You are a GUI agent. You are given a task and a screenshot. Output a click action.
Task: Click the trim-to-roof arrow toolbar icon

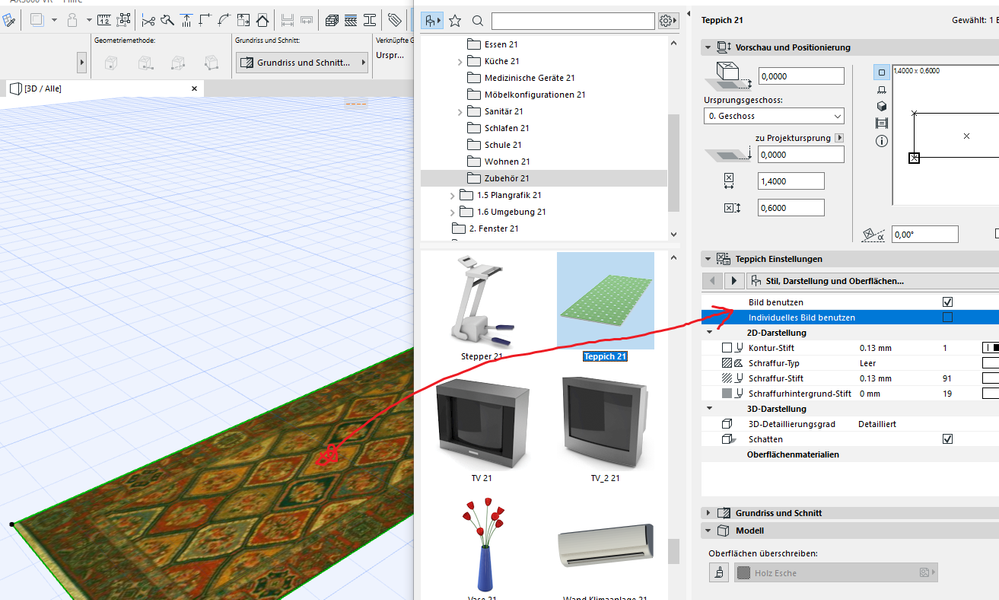tap(186, 20)
